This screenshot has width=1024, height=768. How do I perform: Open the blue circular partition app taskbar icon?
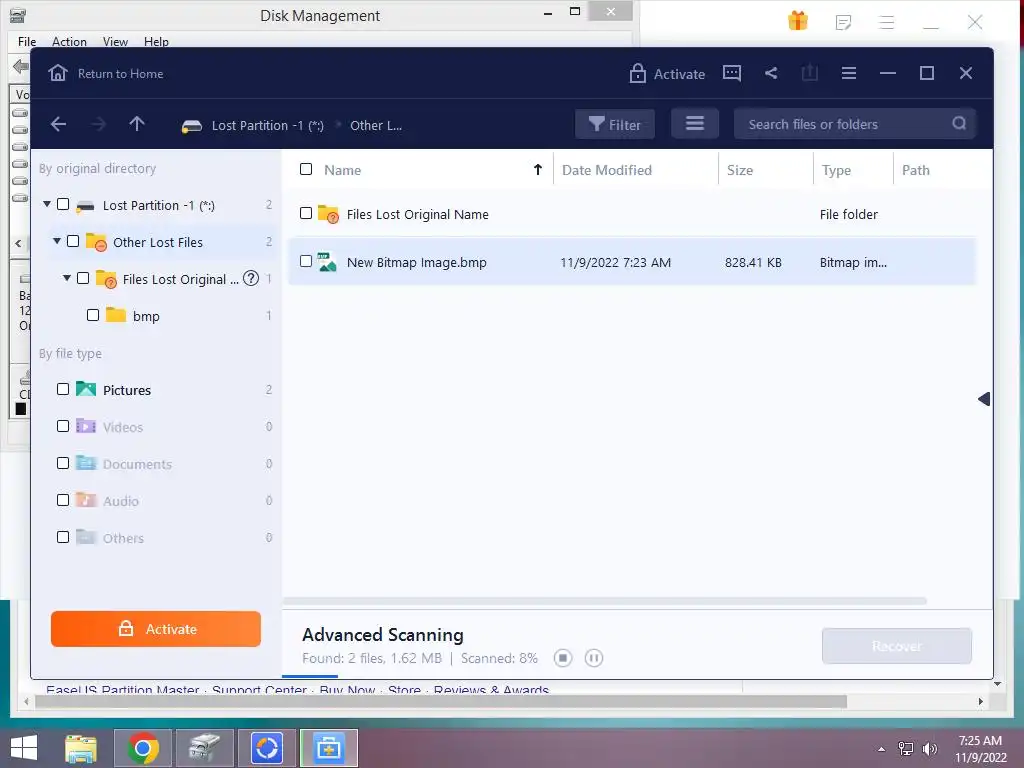pyautogui.click(x=267, y=748)
